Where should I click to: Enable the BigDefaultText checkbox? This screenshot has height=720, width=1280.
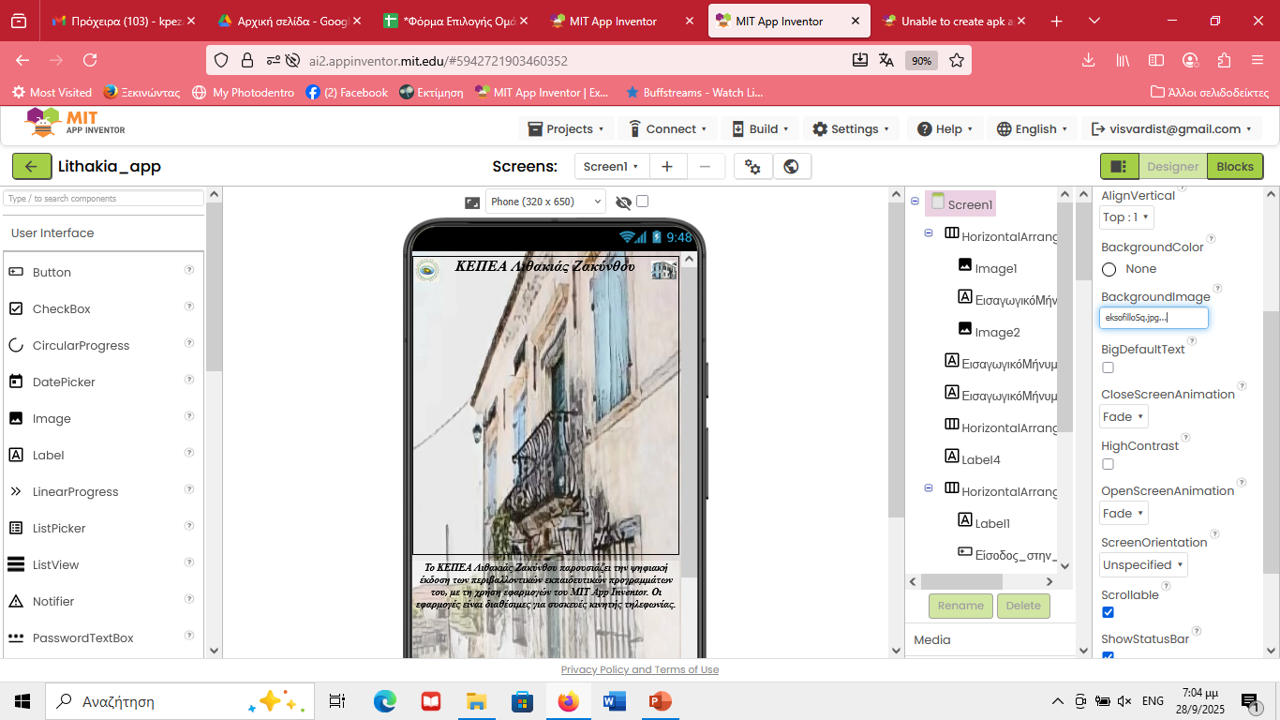pyautogui.click(x=1108, y=368)
